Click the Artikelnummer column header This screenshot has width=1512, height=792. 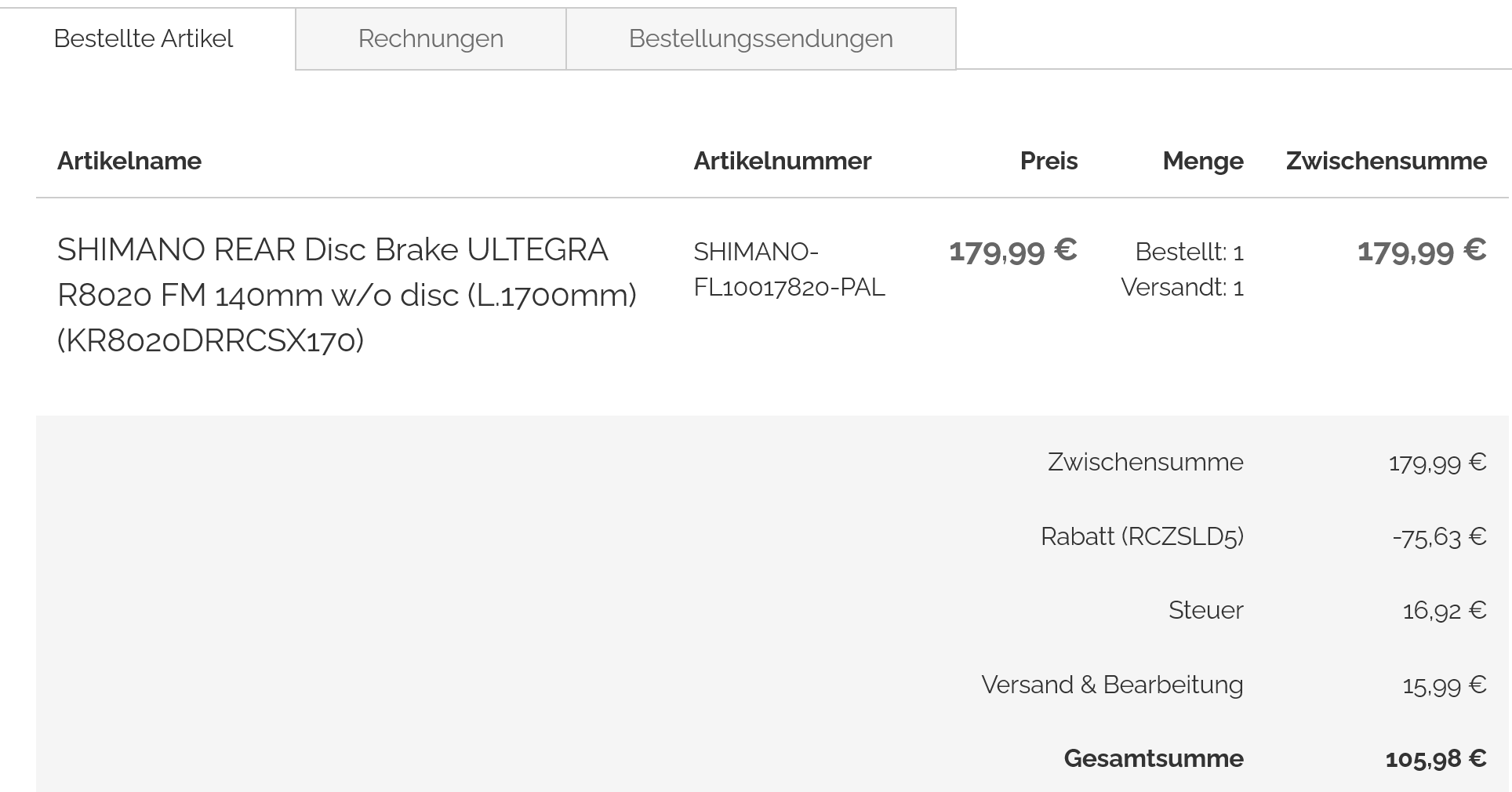coord(782,161)
